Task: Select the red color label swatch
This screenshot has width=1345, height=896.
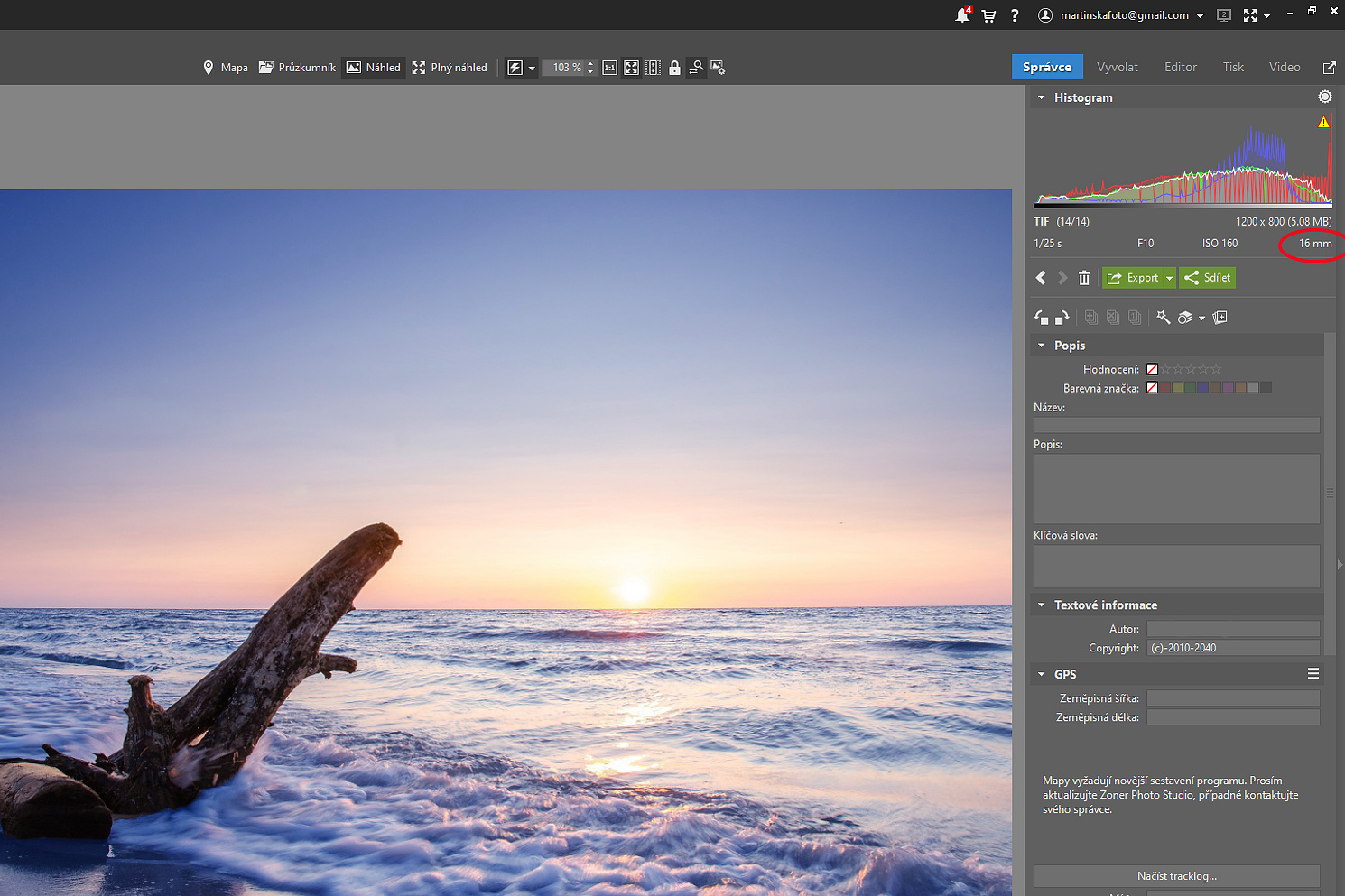Action: click(x=1164, y=388)
